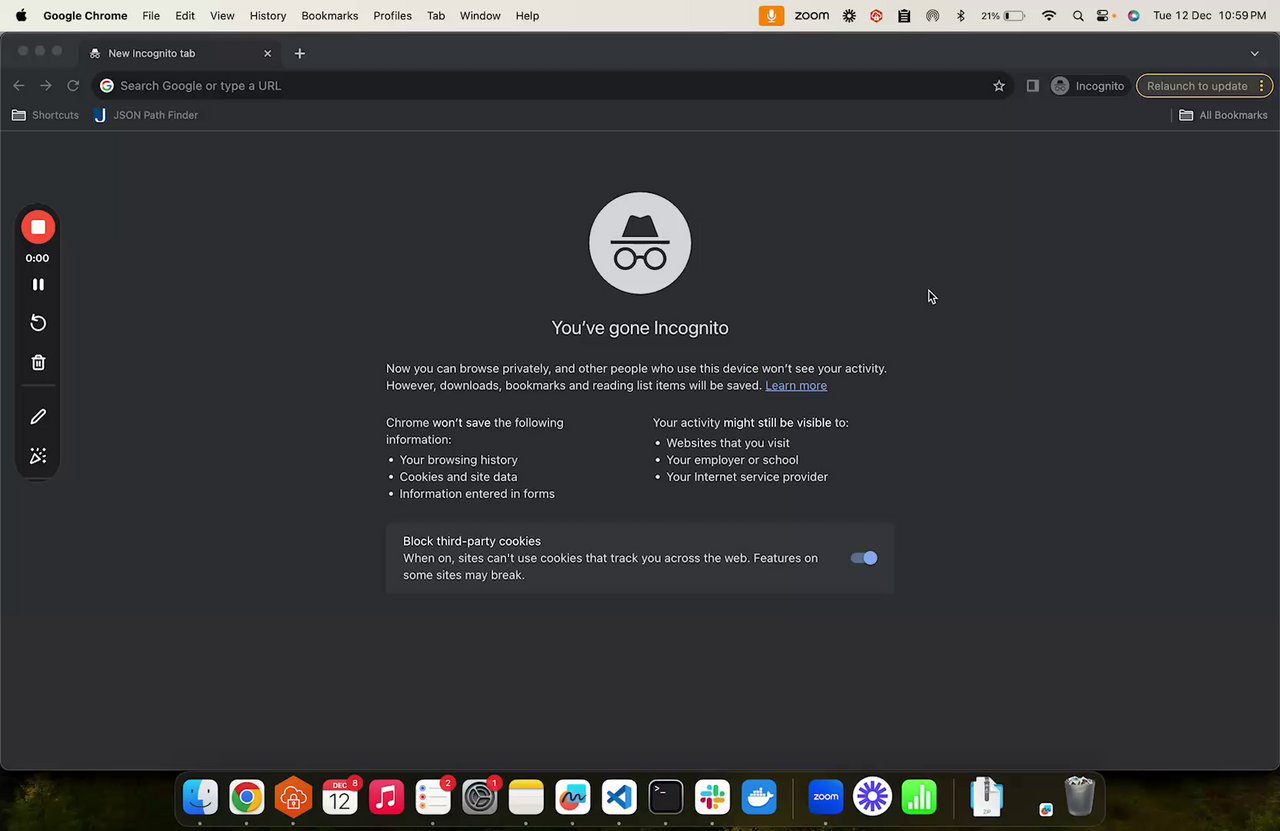Open Google Chrome from the Dock
The width and height of the screenshot is (1280, 831).
[246, 797]
